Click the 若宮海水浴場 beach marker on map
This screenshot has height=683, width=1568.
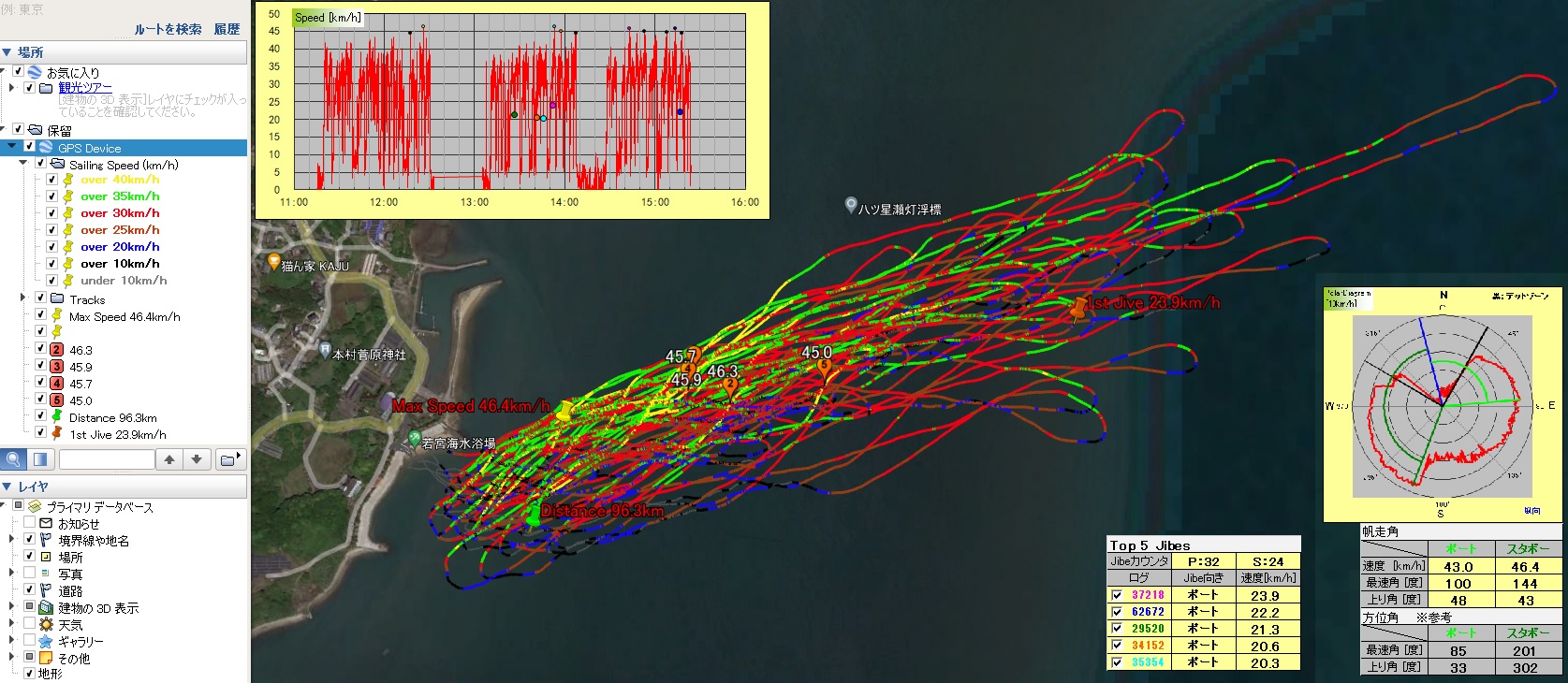point(415,439)
